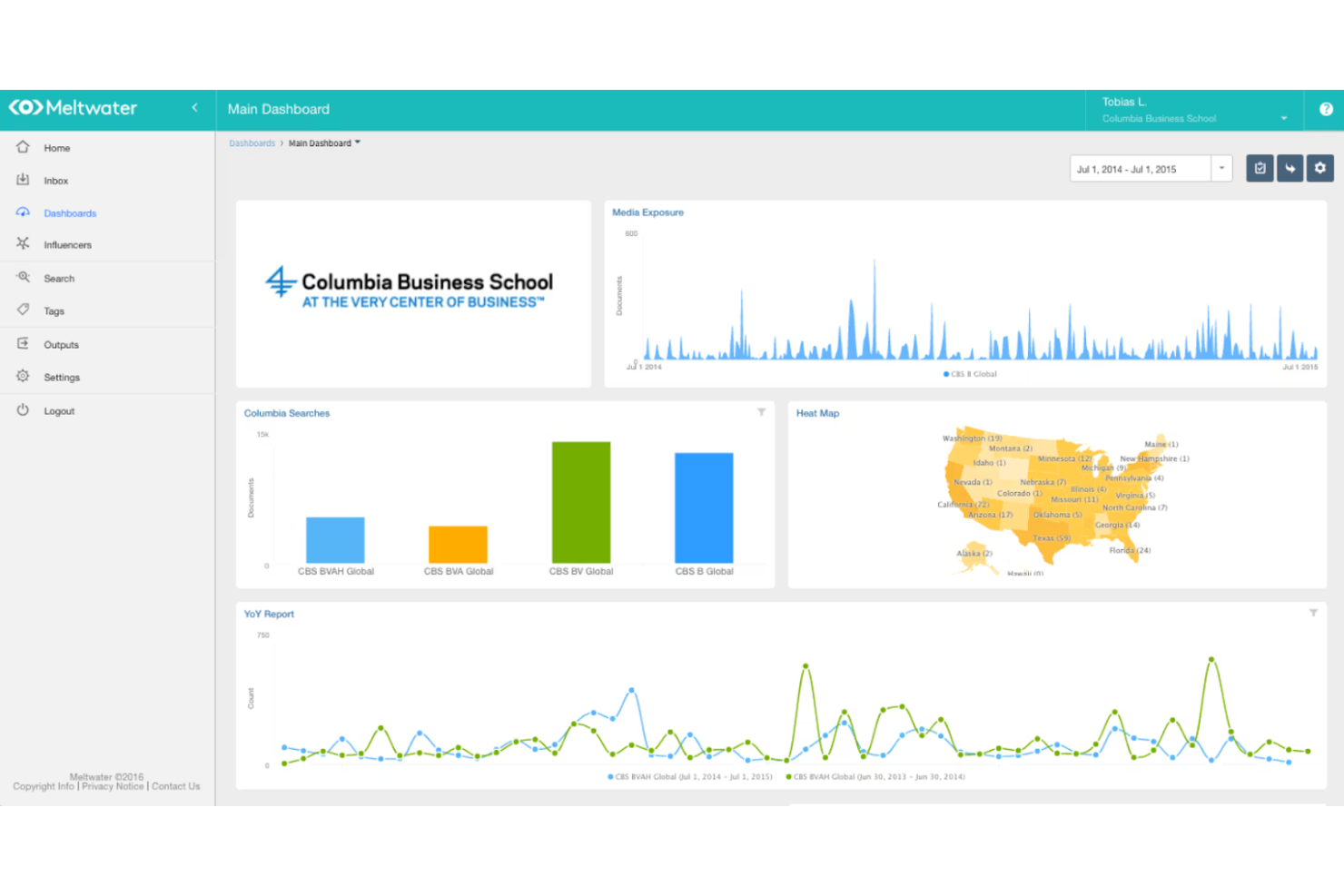This screenshot has width=1344, height=896.
Task: Toggle the 2013-2014 CBS BVAH legend series
Action: tap(875, 777)
